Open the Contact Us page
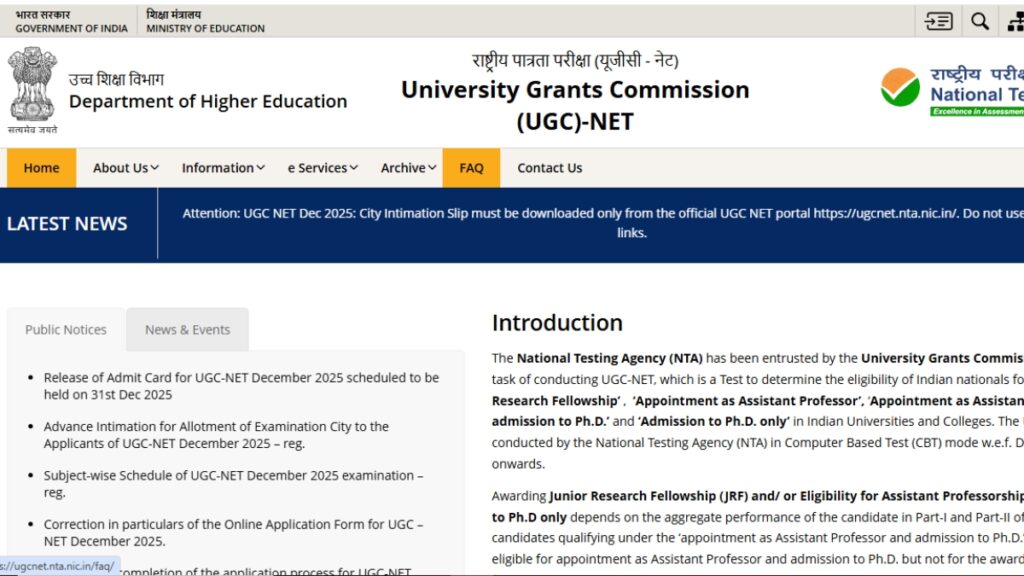 click(x=549, y=168)
